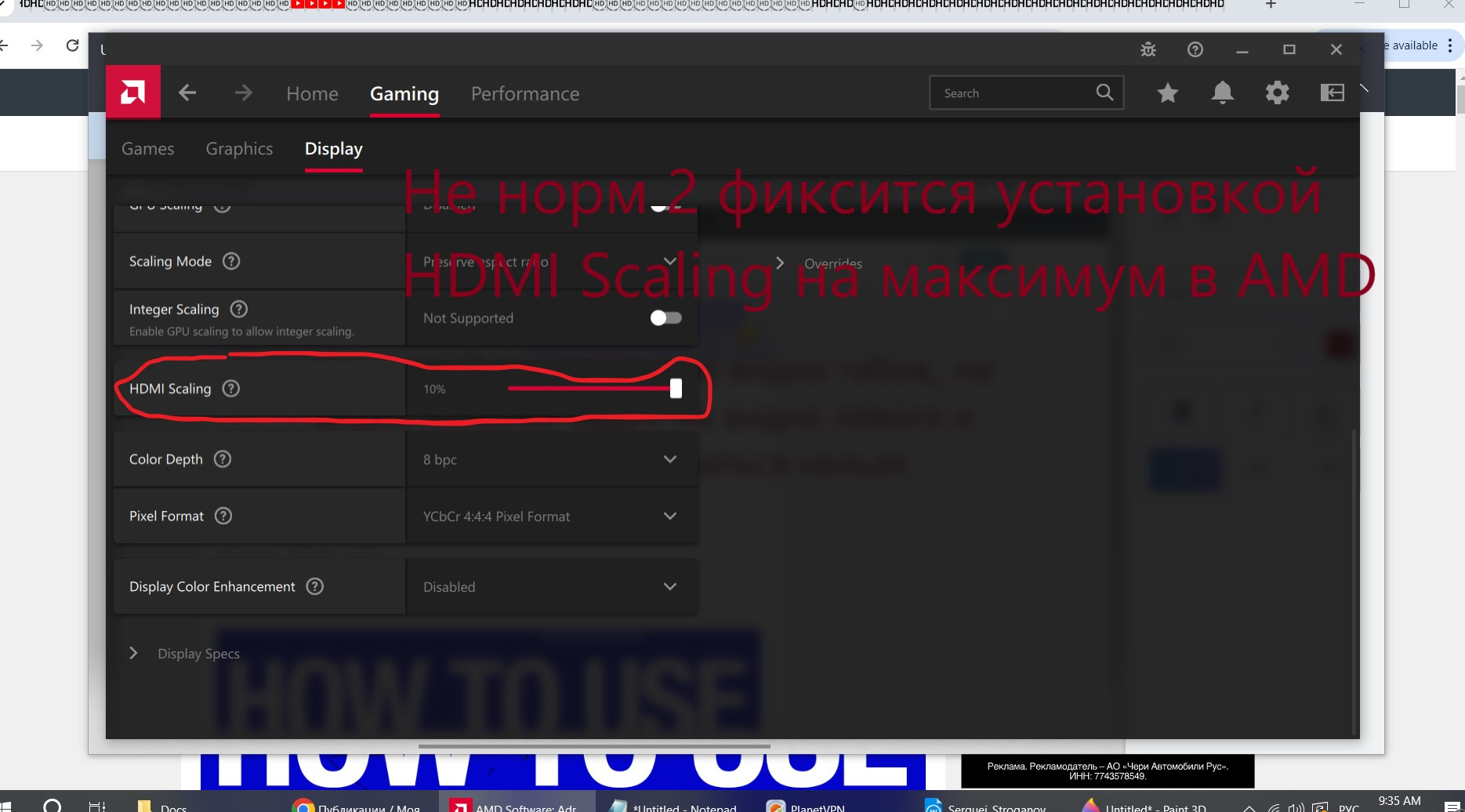Screen dimensions: 1465x812
Task: Click the browser forward arrow
Action: pos(37,45)
